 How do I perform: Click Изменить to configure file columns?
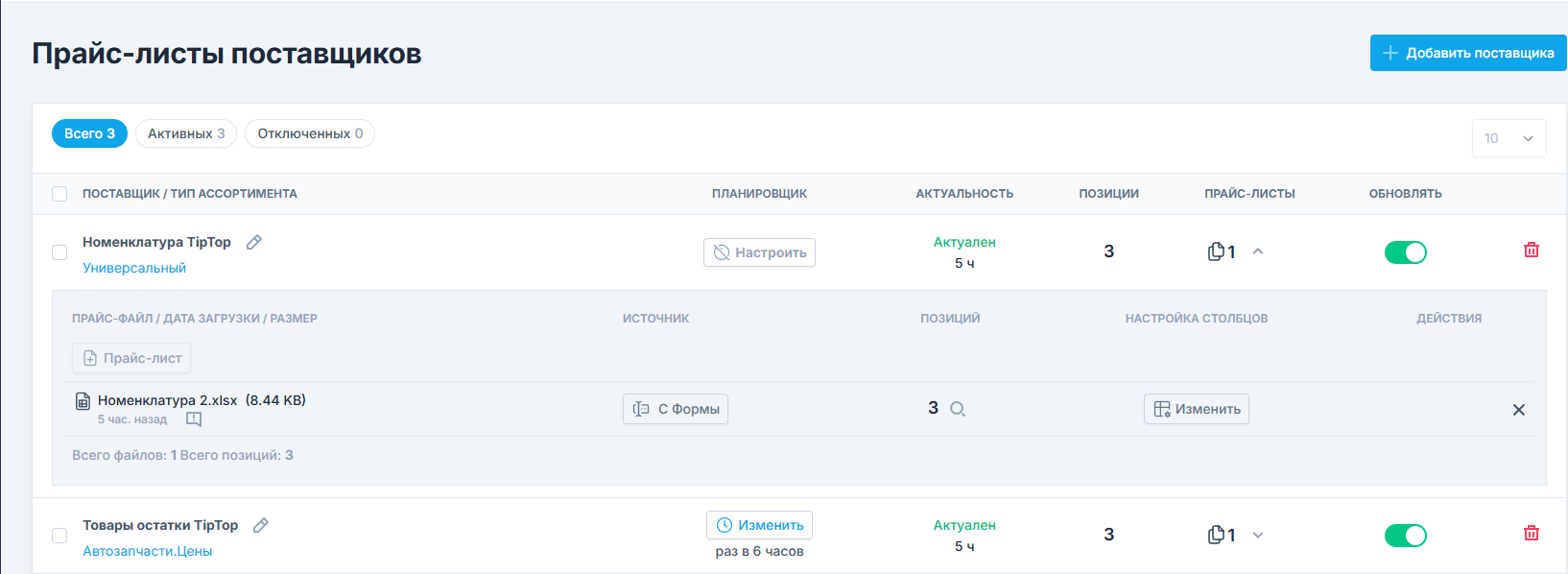coord(1196,409)
